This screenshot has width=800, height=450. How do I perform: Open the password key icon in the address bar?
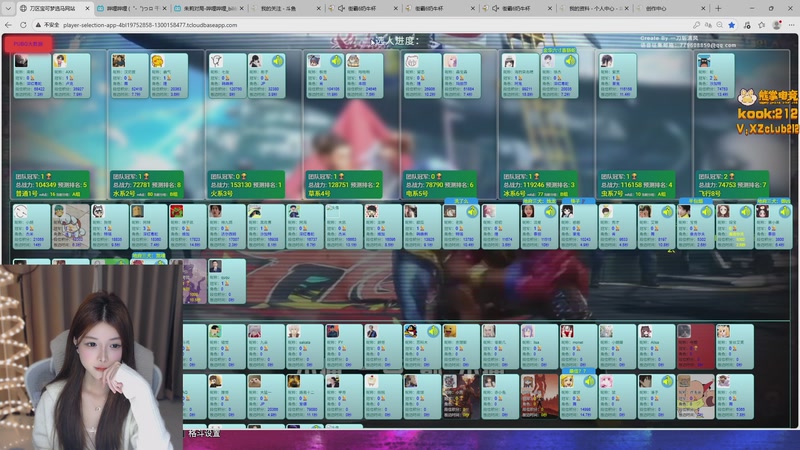coord(696,24)
